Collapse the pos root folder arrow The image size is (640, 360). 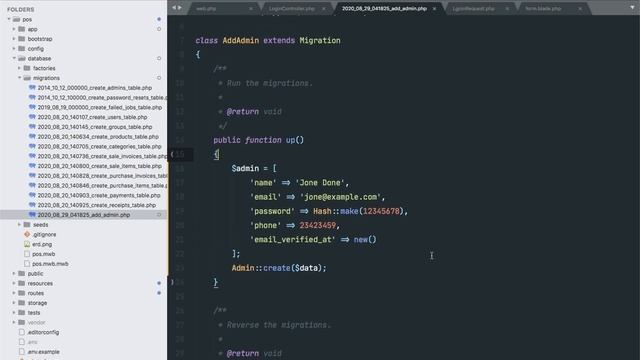(x=9, y=19)
